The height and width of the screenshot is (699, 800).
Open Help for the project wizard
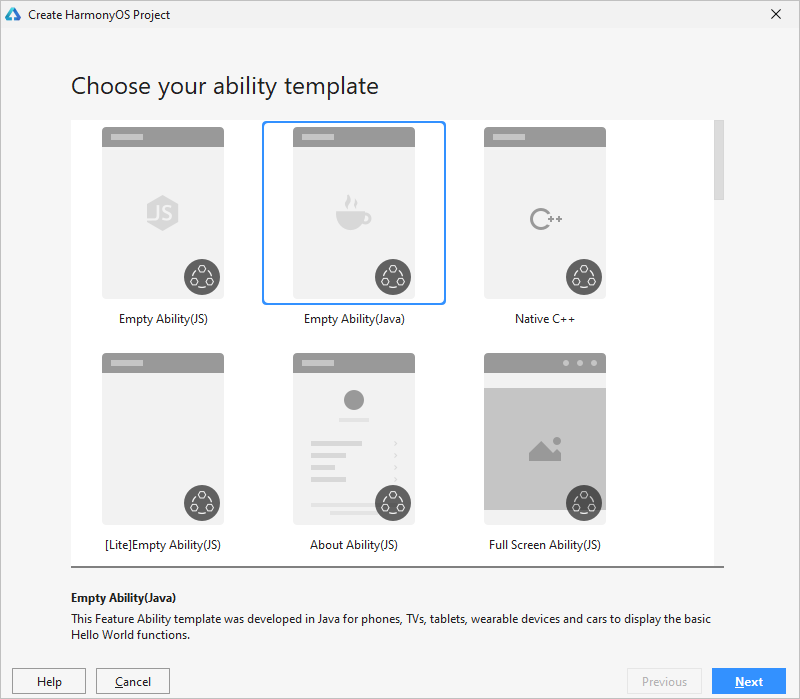point(49,682)
